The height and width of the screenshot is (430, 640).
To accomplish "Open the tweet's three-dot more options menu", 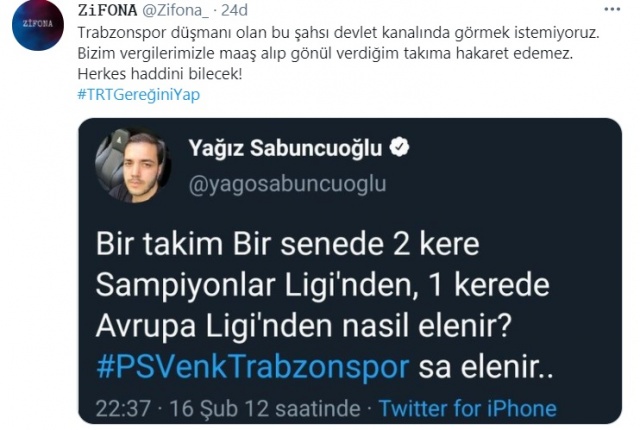I will (x=611, y=9).
